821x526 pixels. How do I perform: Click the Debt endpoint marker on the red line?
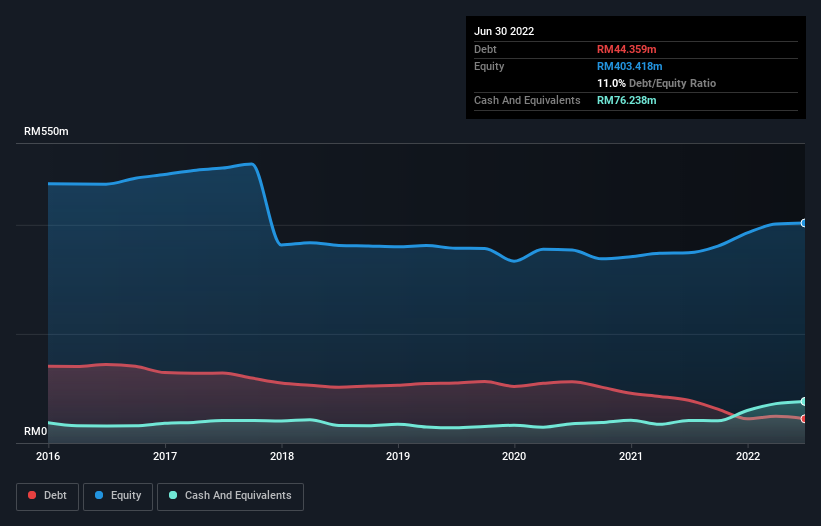(x=804, y=419)
